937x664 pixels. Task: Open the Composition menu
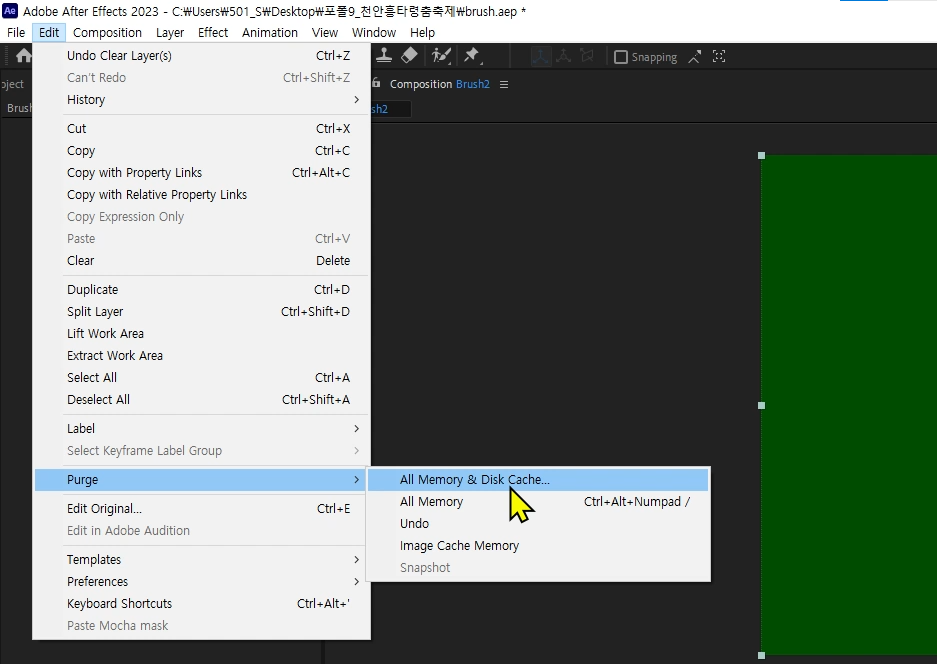point(107,32)
